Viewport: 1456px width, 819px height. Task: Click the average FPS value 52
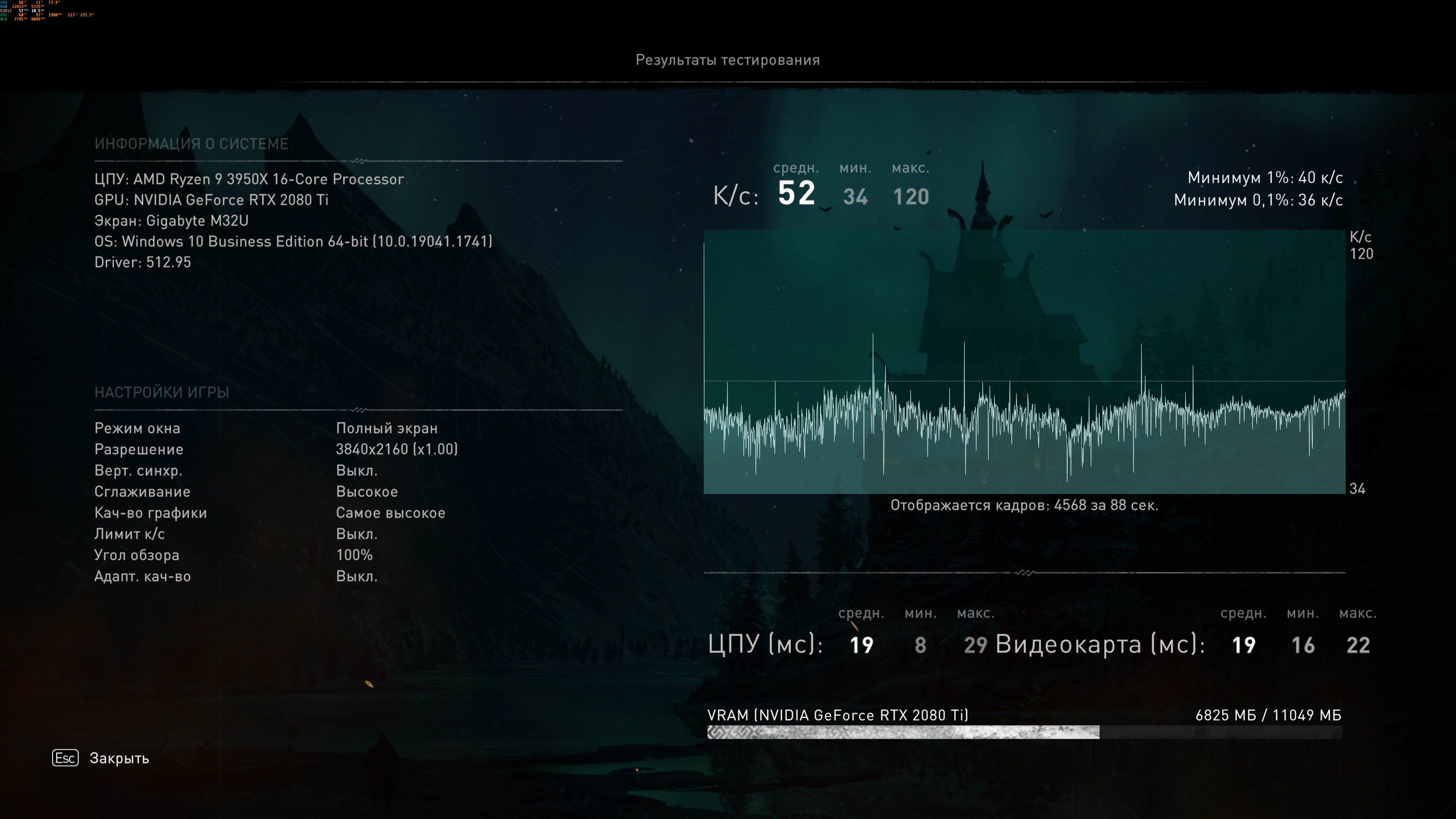pos(796,193)
